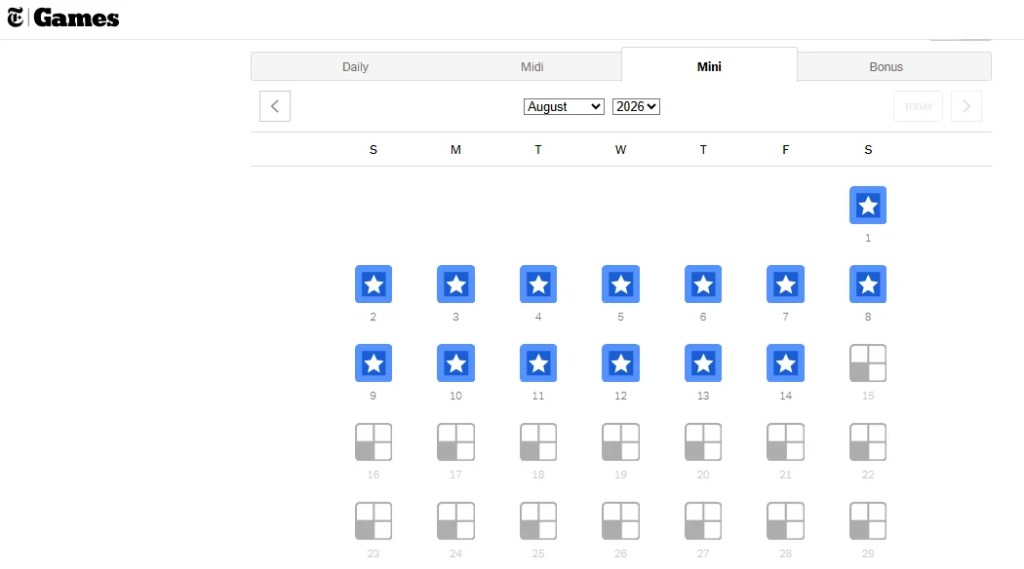Image resolution: width=1024 pixels, height=569 pixels.
Task: Select the unsolved grid for August 26
Action: pos(620,521)
